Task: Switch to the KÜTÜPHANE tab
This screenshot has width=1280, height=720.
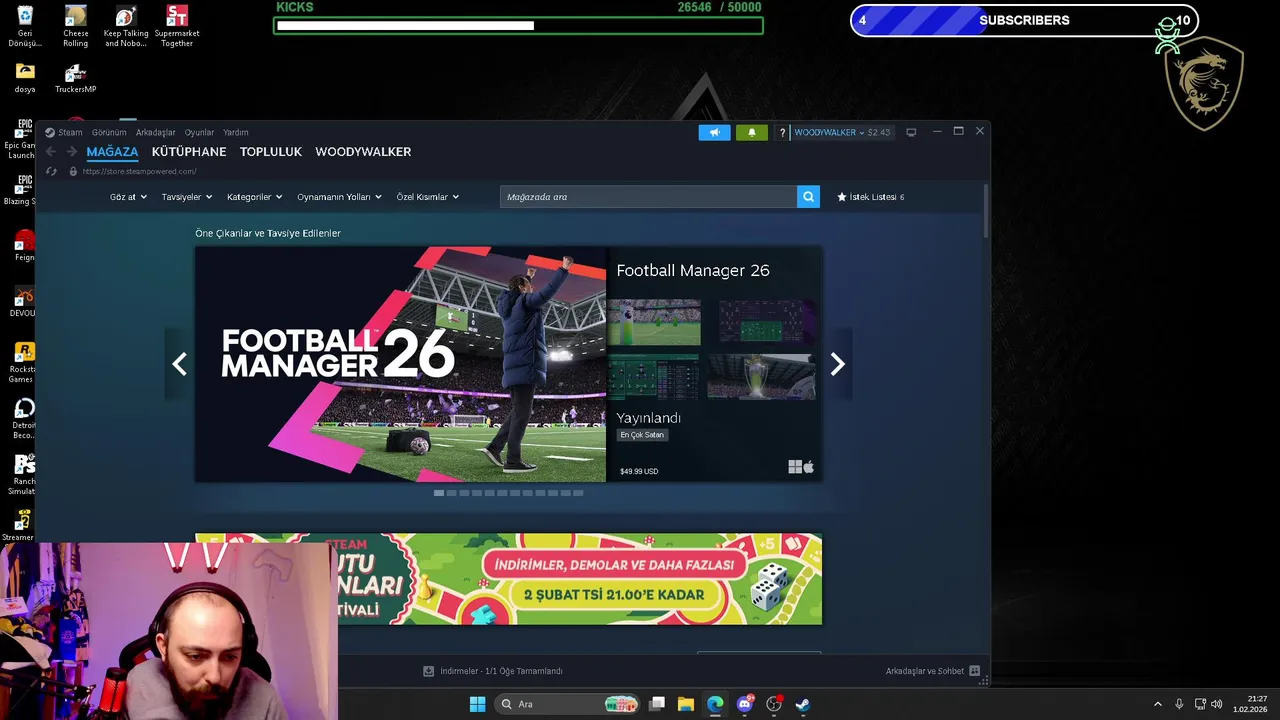Action: point(189,152)
